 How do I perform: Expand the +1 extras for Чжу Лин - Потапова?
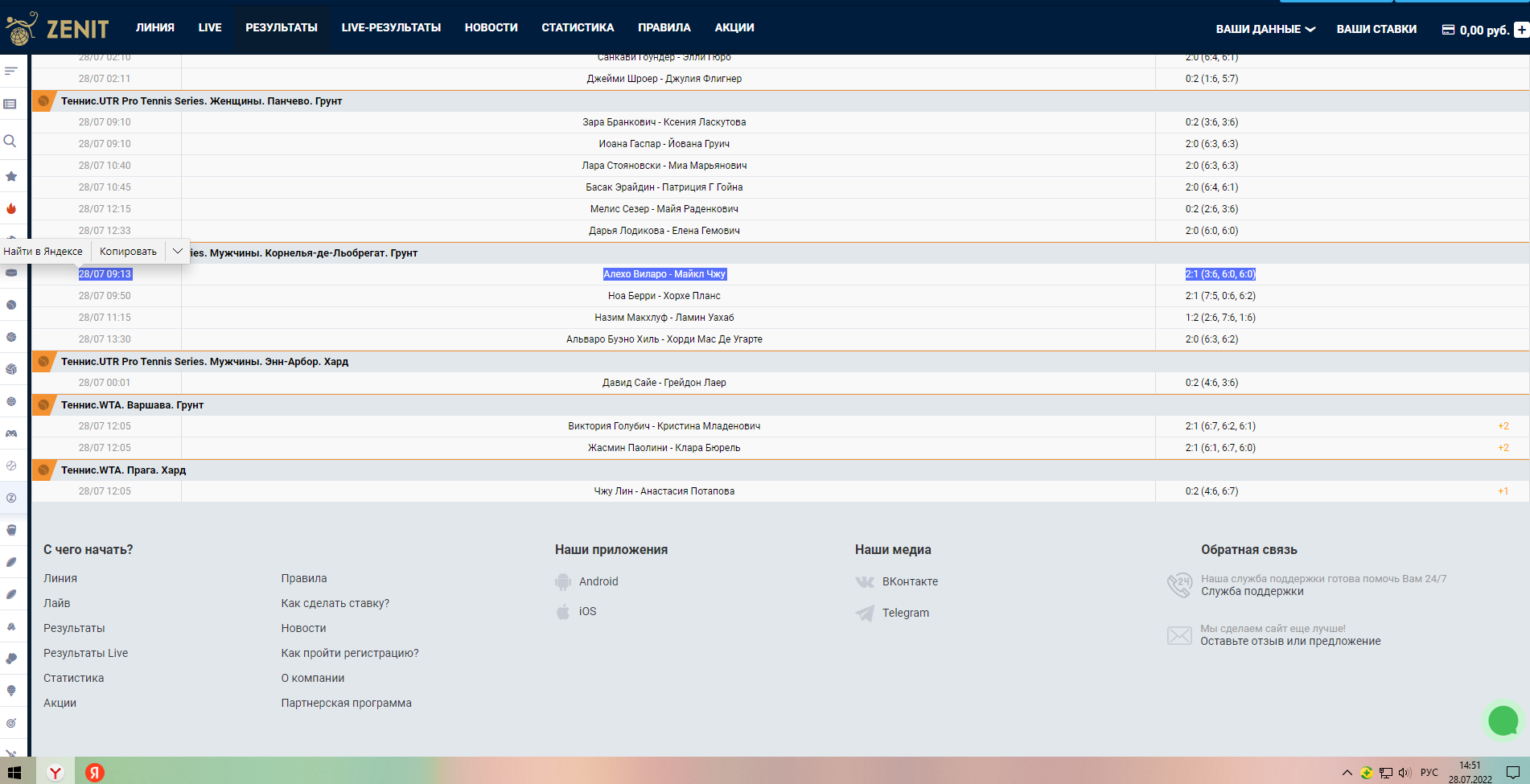(1503, 491)
